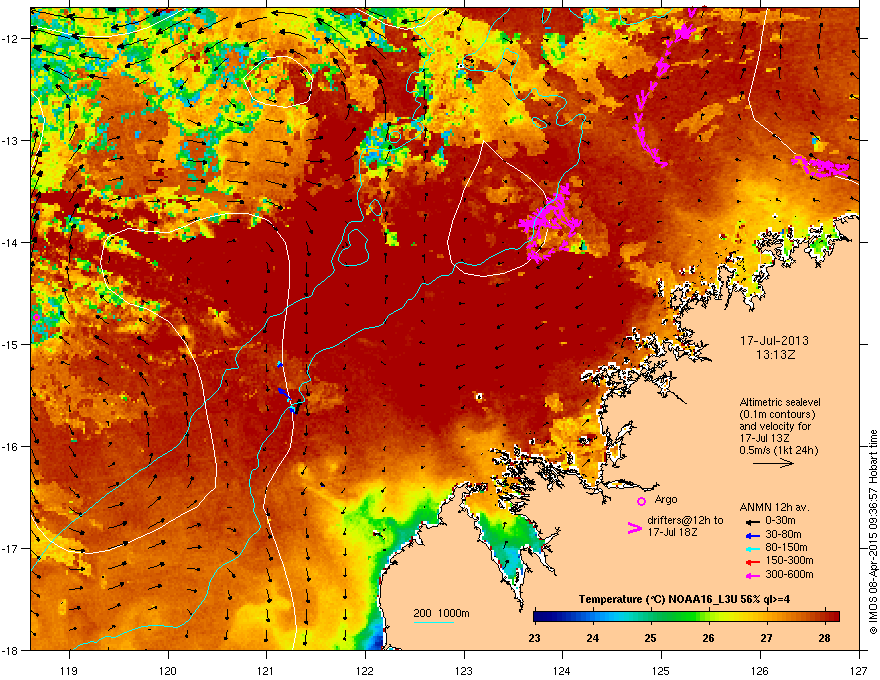Click the colorbar tick label 24
The image size is (880, 680).
(x=592, y=638)
